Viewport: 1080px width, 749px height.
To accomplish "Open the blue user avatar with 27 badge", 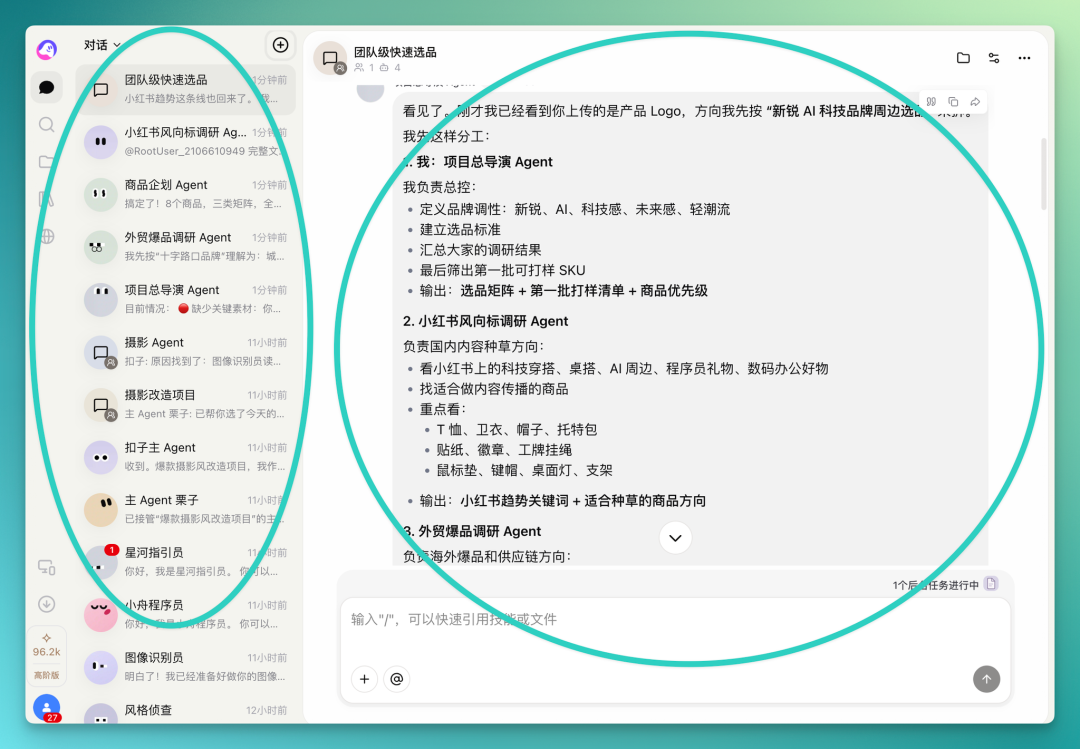I will [x=46, y=708].
